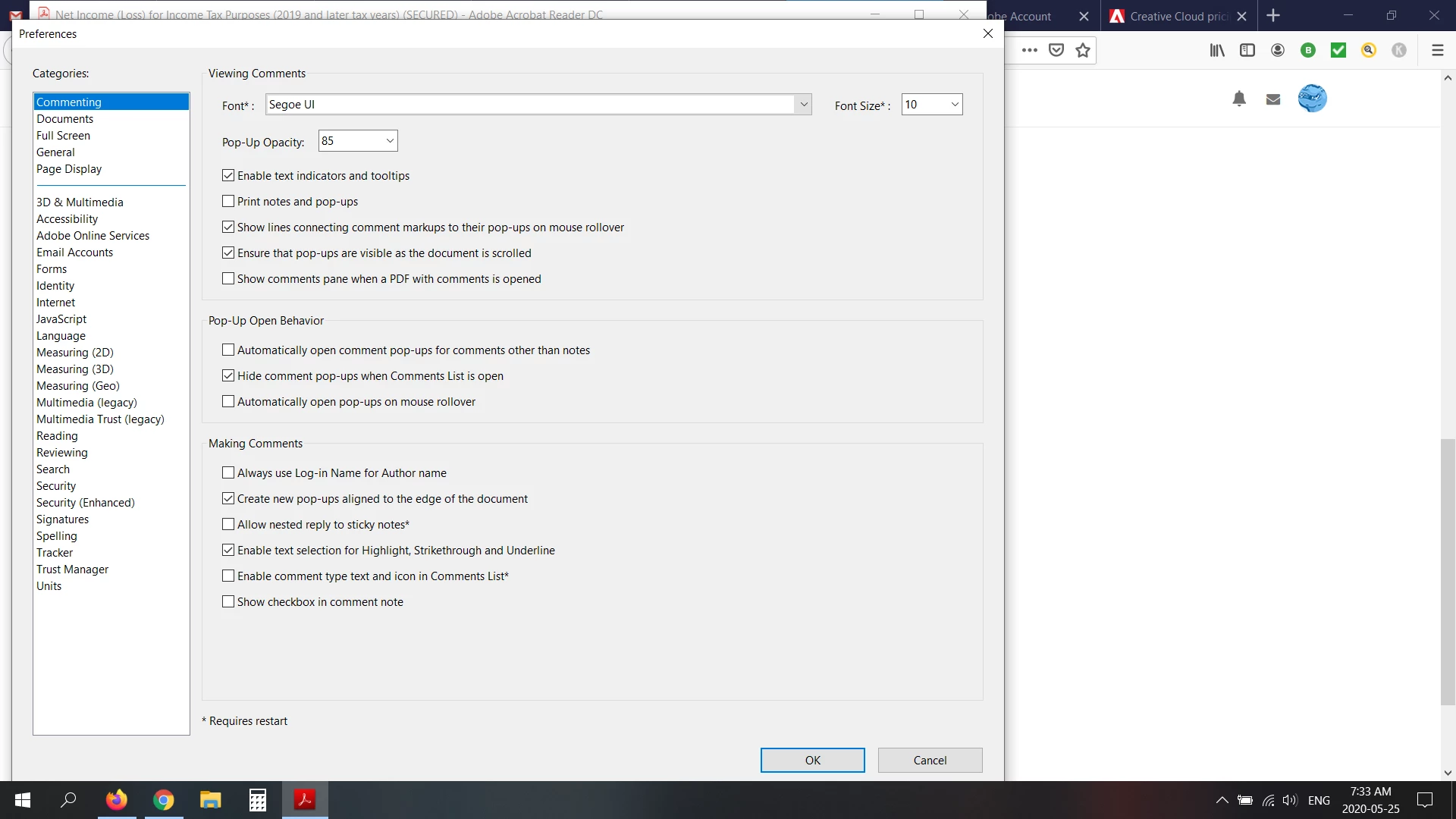Click the Cancel button
Image resolution: width=1456 pixels, height=819 pixels.
[930, 761]
